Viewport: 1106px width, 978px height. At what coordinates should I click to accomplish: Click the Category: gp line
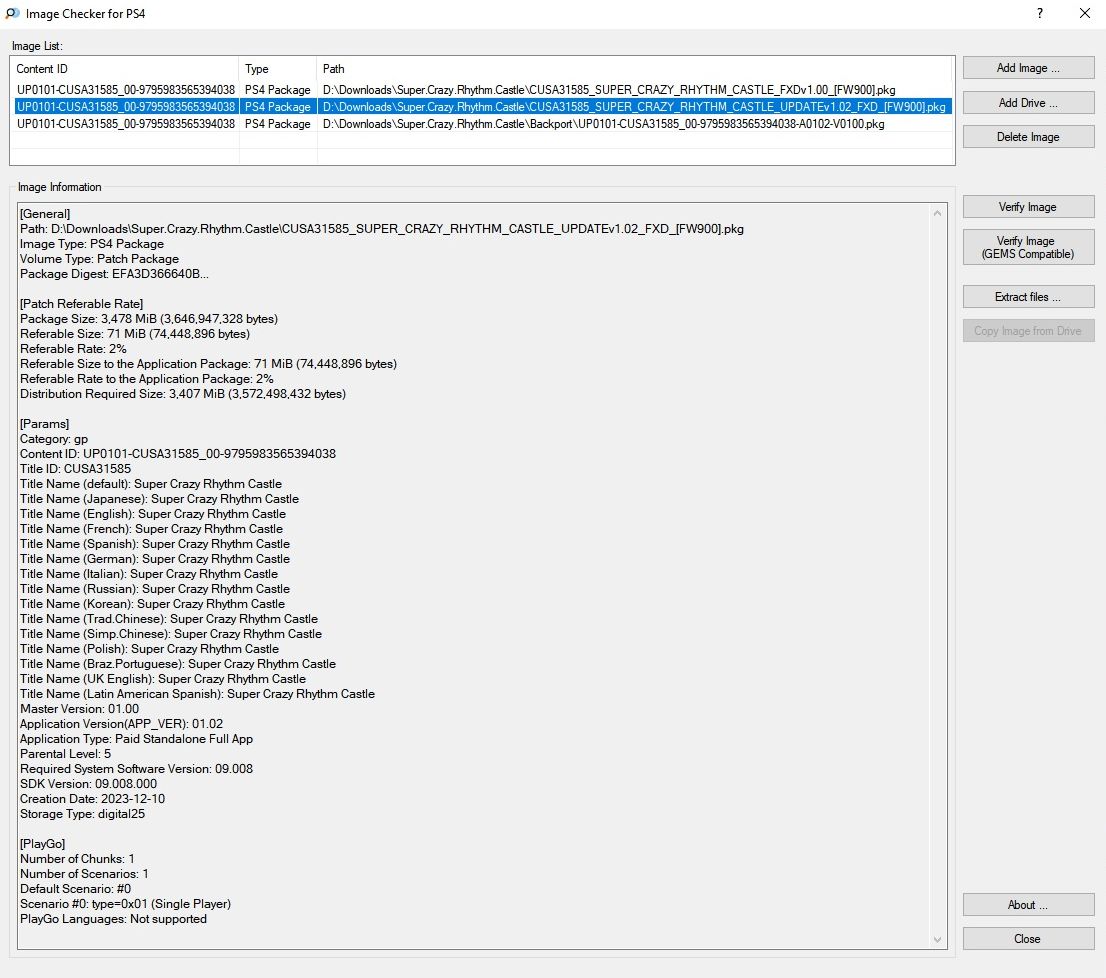pyautogui.click(x=54, y=439)
